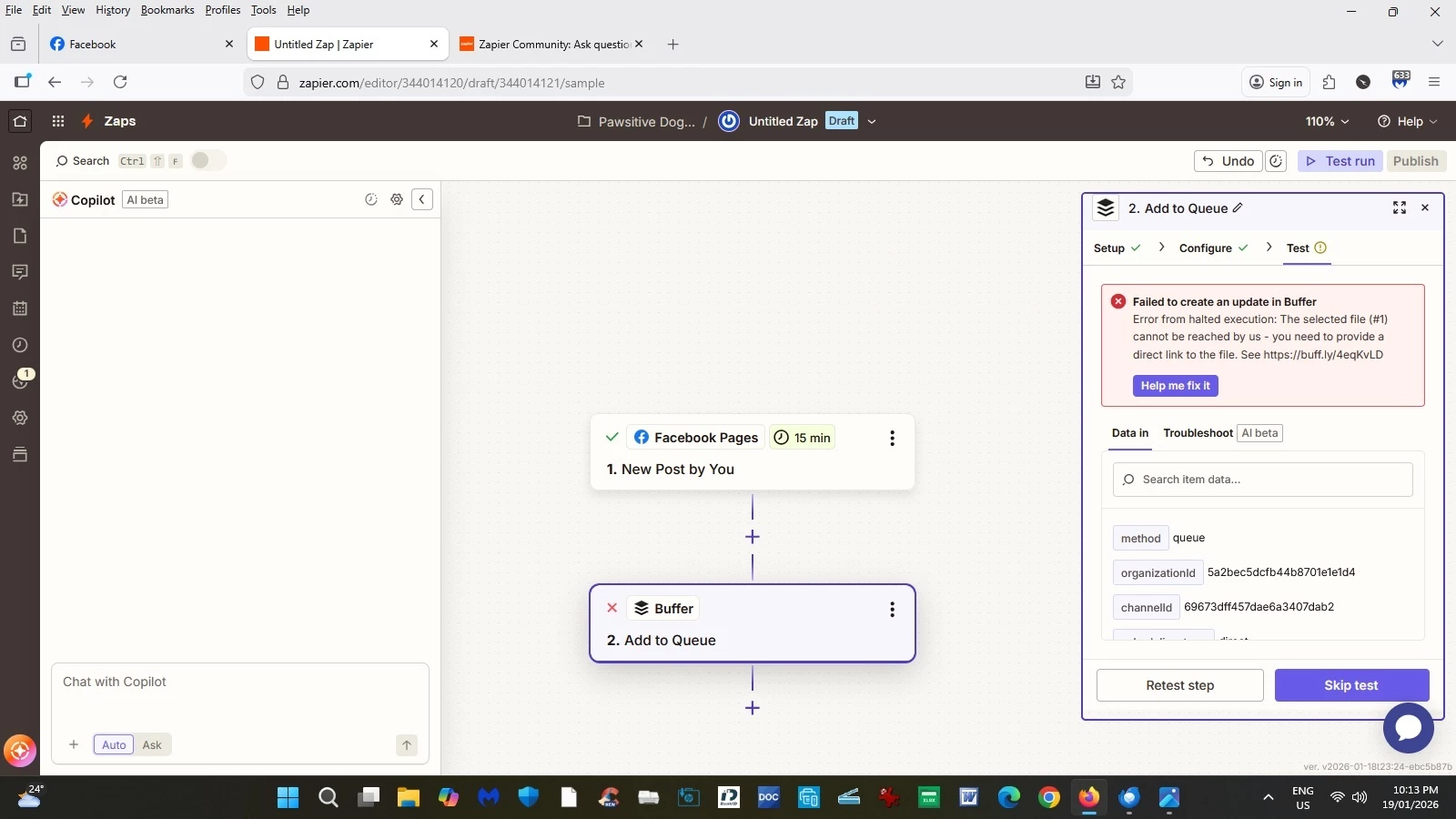The image size is (1456, 819).
Task: Add a step after Buffer action
Action: tap(753, 708)
